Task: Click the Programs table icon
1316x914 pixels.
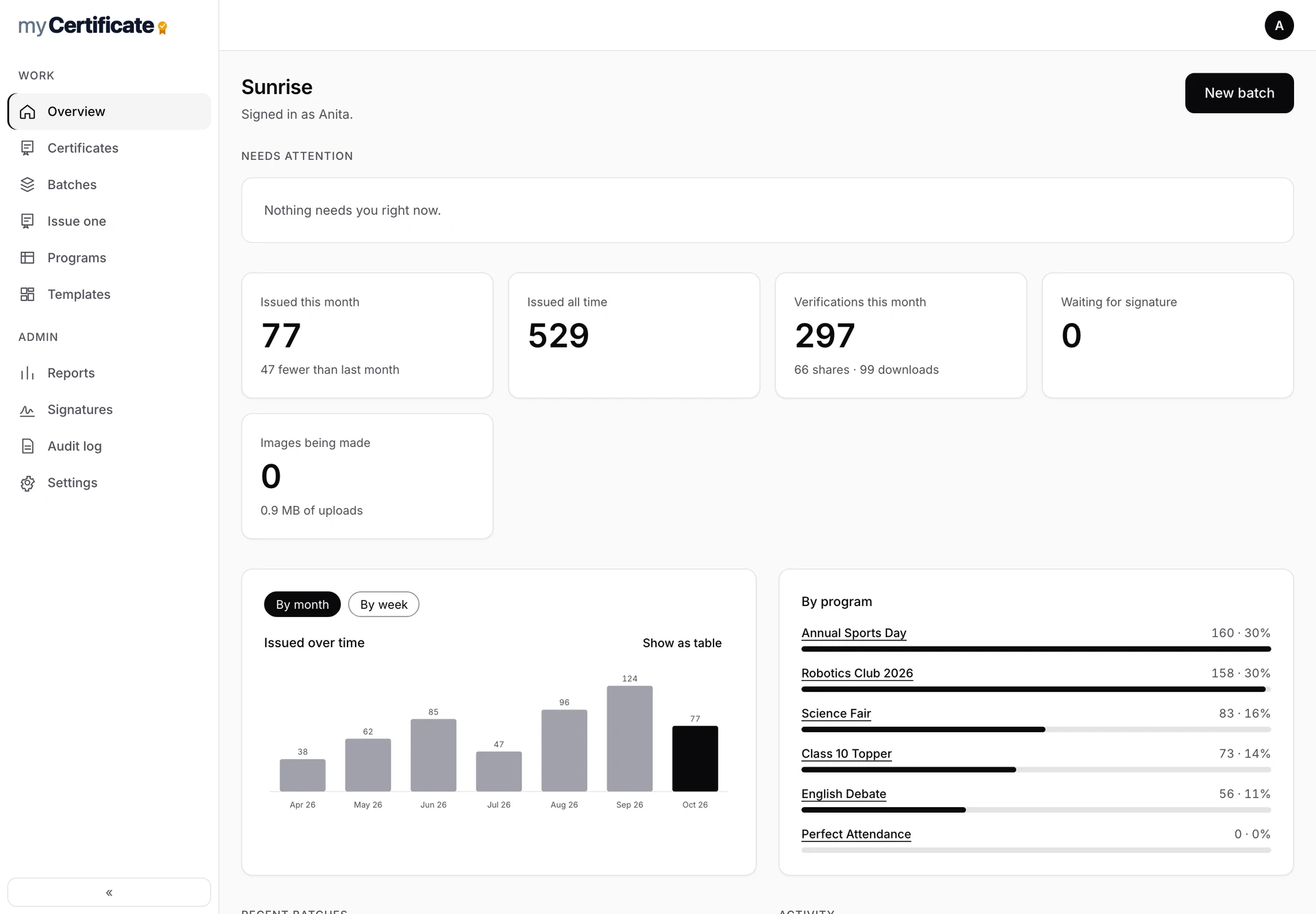Action: pyautogui.click(x=27, y=258)
